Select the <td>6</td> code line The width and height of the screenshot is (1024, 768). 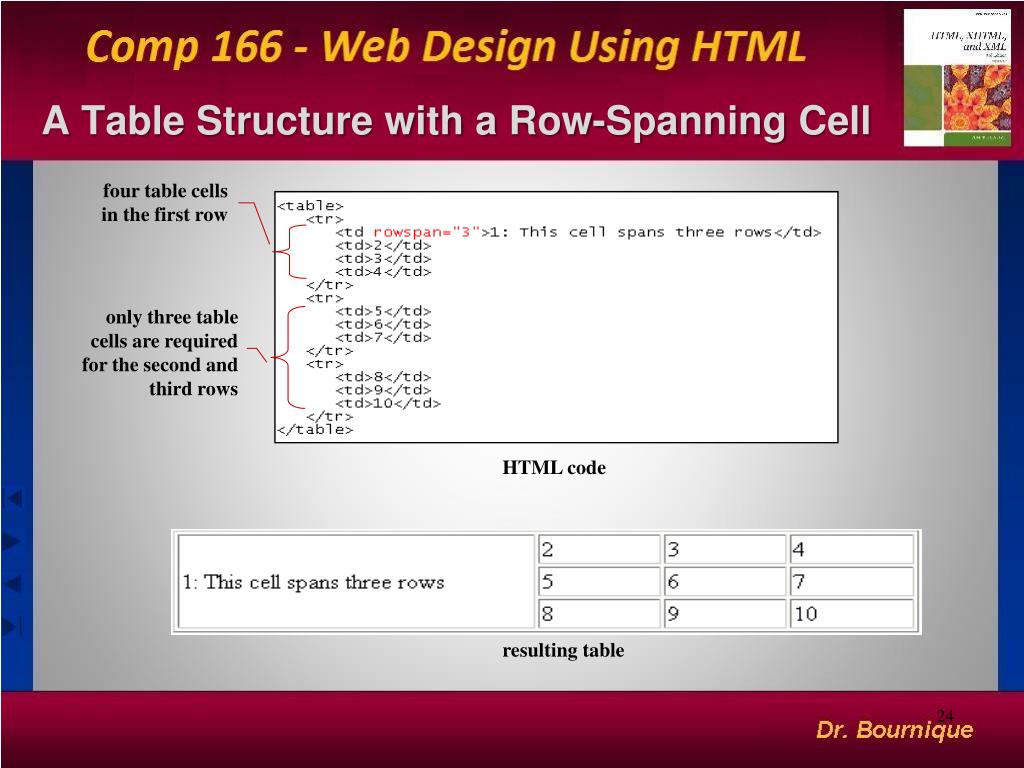(x=383, y=324)
